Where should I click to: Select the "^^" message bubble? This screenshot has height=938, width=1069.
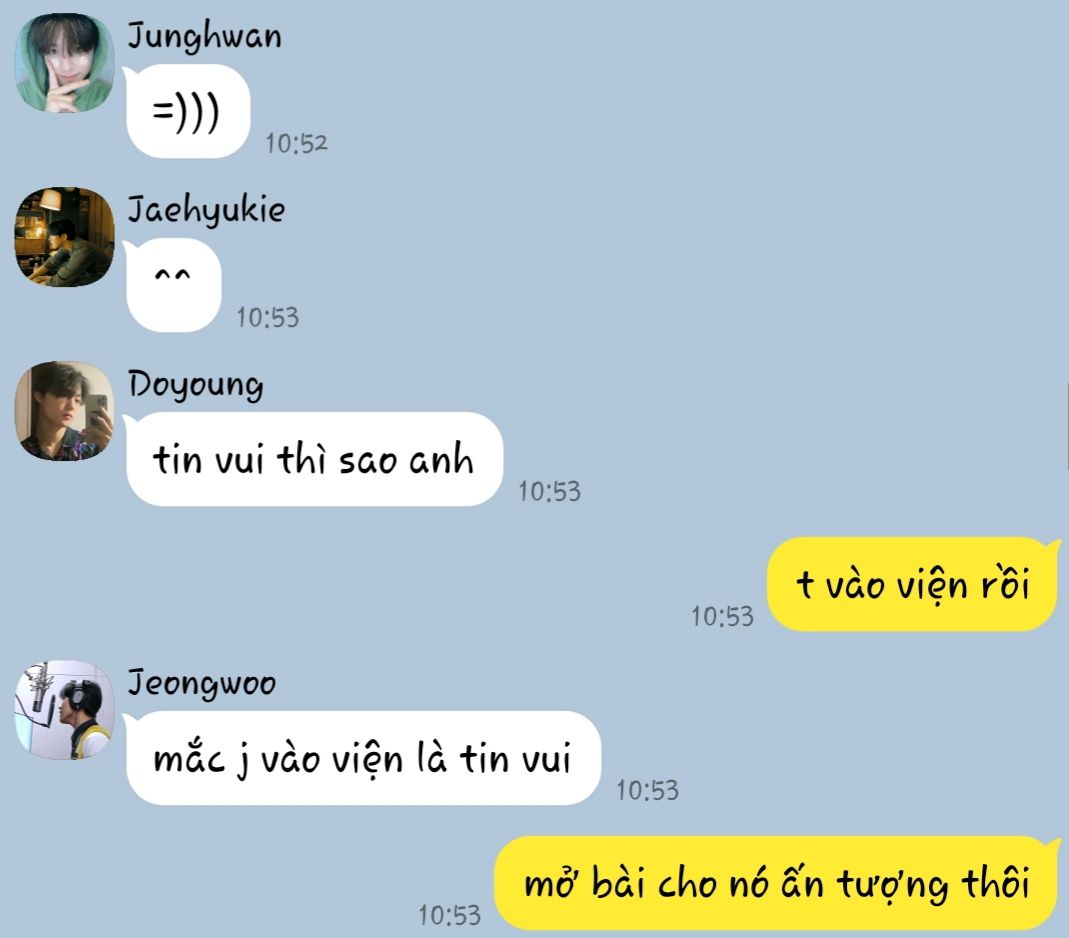pos(173,285)
